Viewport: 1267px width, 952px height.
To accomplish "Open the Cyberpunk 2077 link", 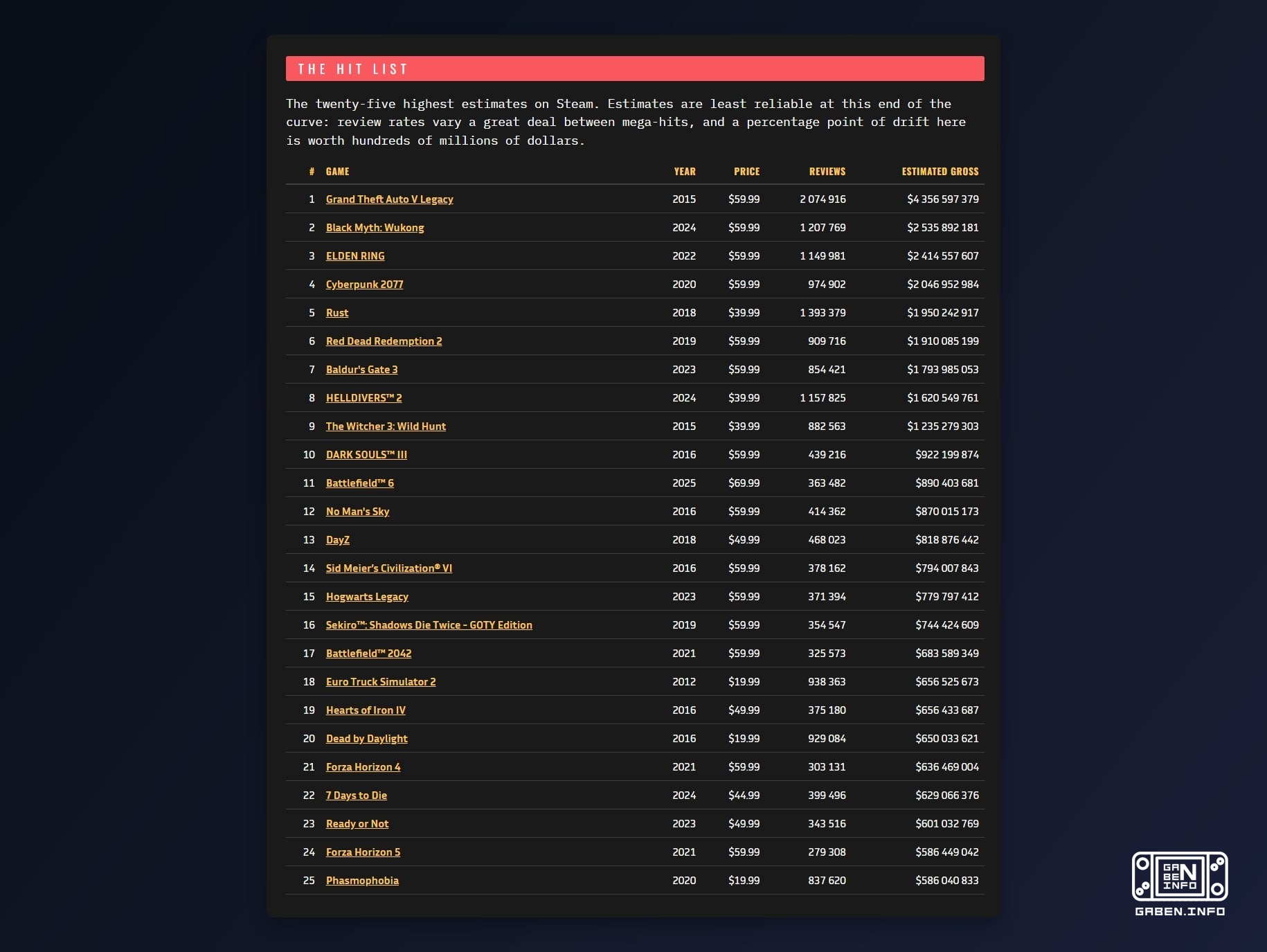I will pos(364,285).
